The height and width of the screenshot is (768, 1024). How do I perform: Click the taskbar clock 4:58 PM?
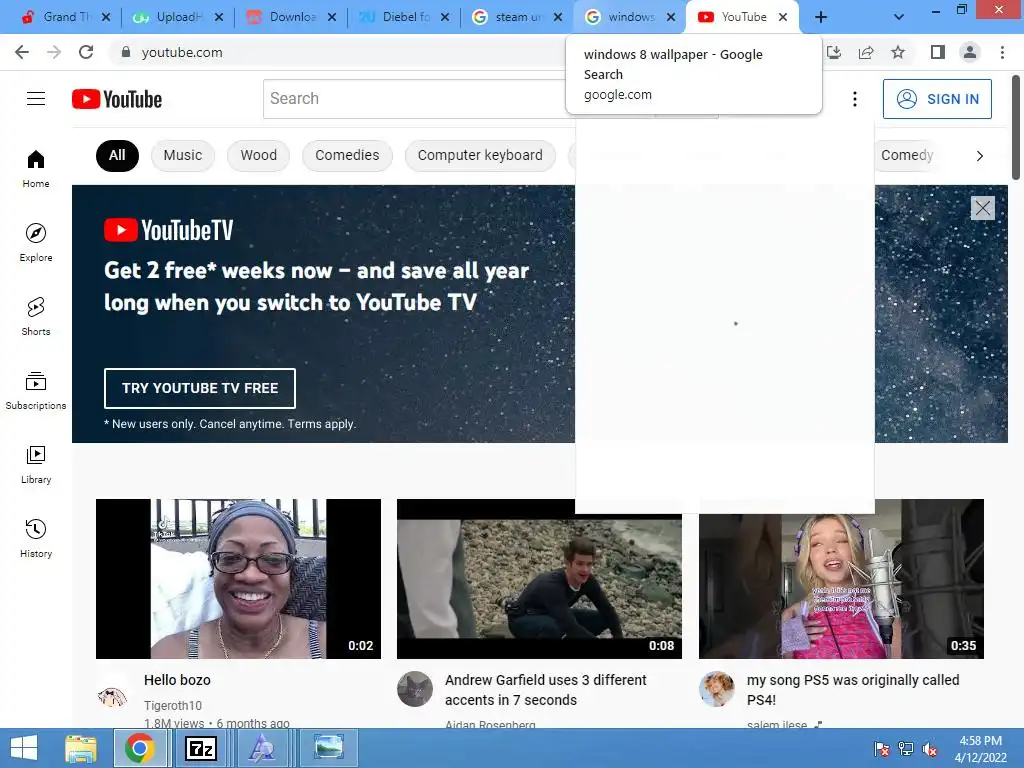980,741
